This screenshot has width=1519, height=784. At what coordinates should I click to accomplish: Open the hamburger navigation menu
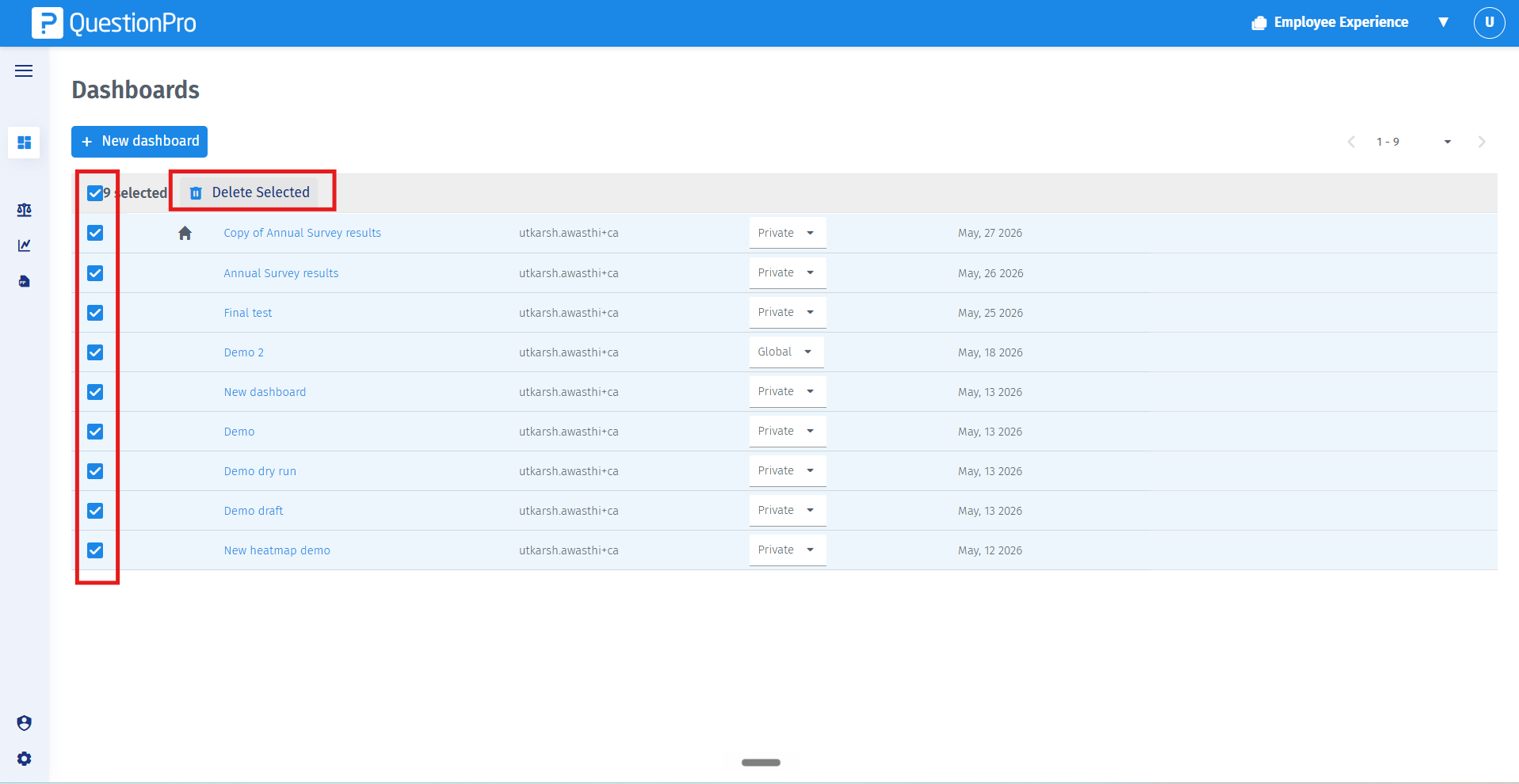coord(24,71)
